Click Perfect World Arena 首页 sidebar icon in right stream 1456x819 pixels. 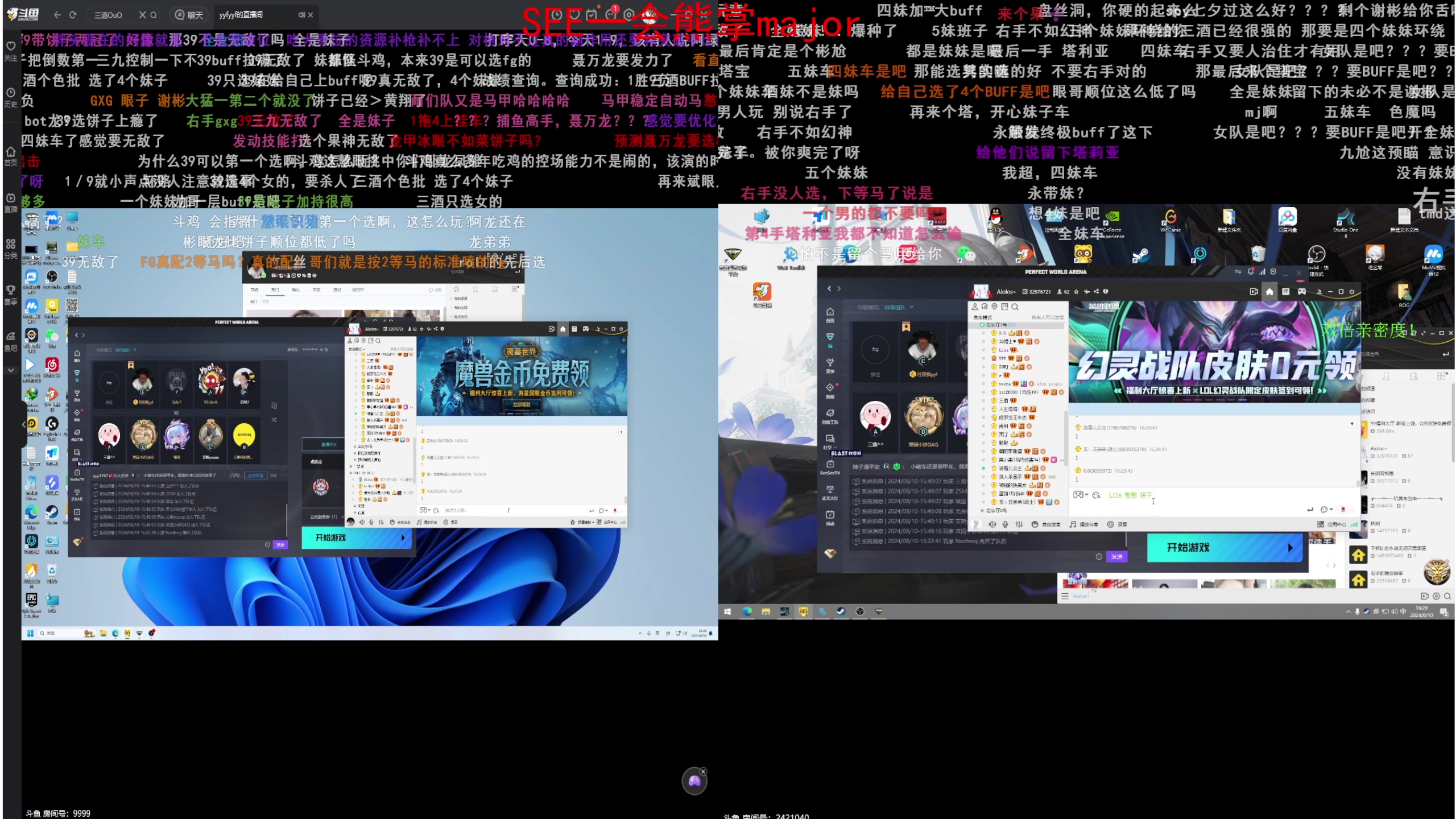pos(830,315)
